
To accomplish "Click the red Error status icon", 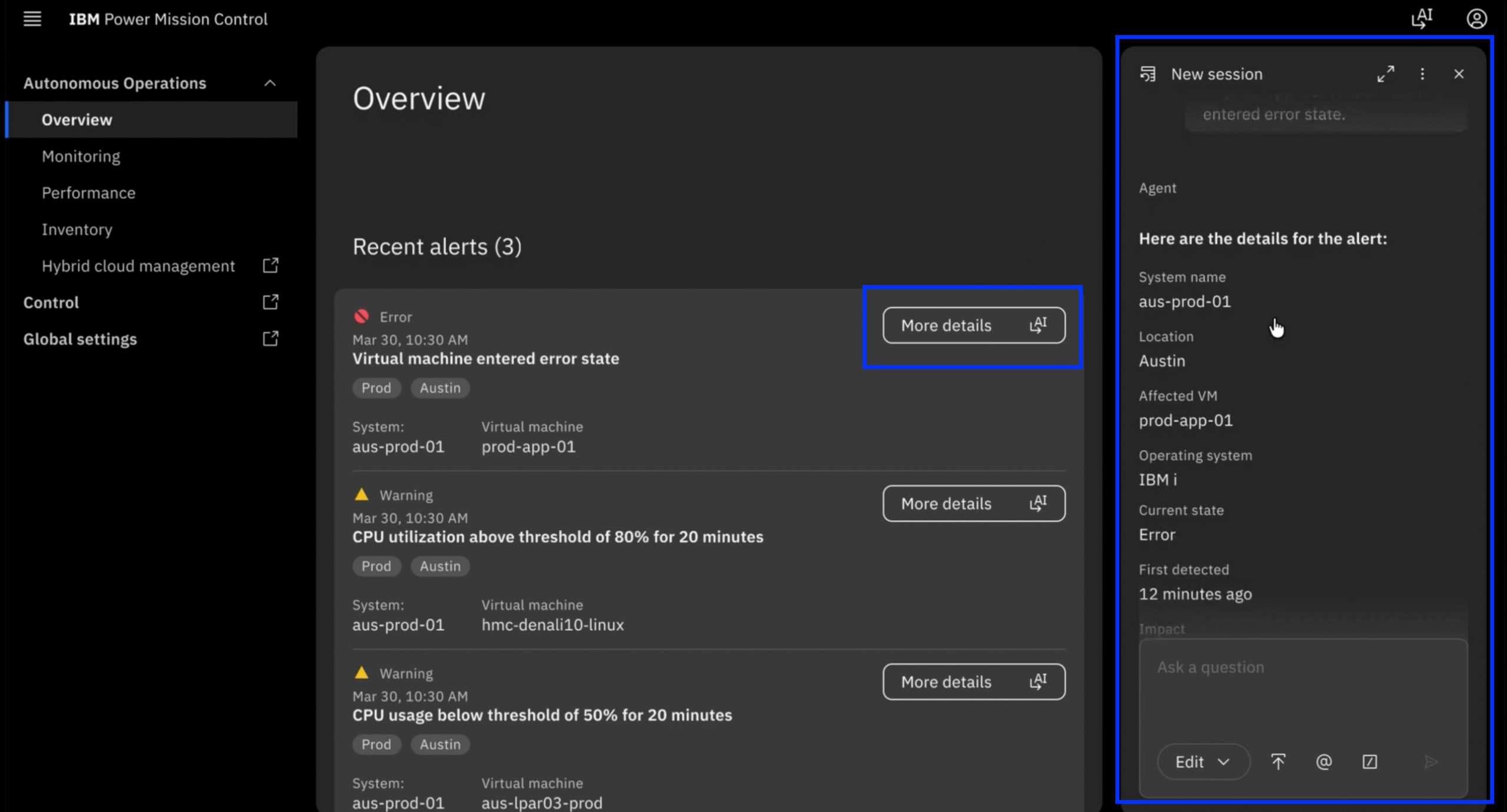I will [361, 317].
